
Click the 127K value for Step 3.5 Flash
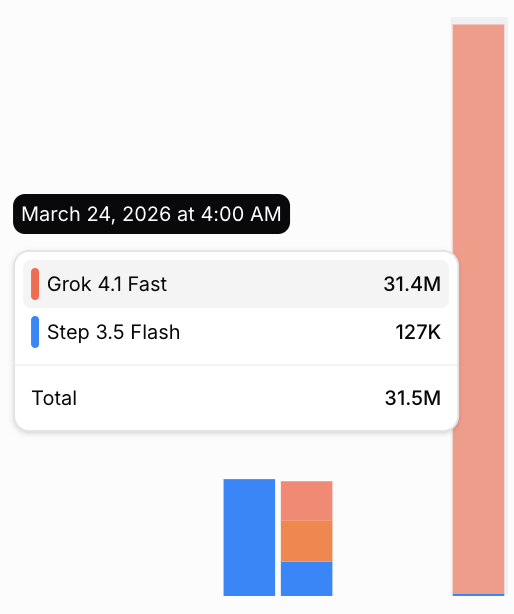(x=418, y=332)
